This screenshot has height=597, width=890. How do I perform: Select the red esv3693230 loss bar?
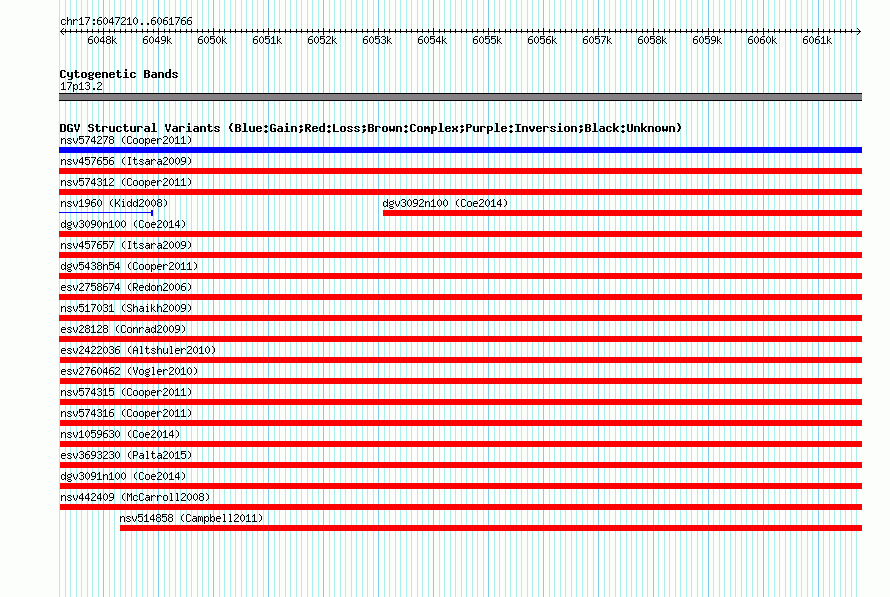[x=460, y=465]
